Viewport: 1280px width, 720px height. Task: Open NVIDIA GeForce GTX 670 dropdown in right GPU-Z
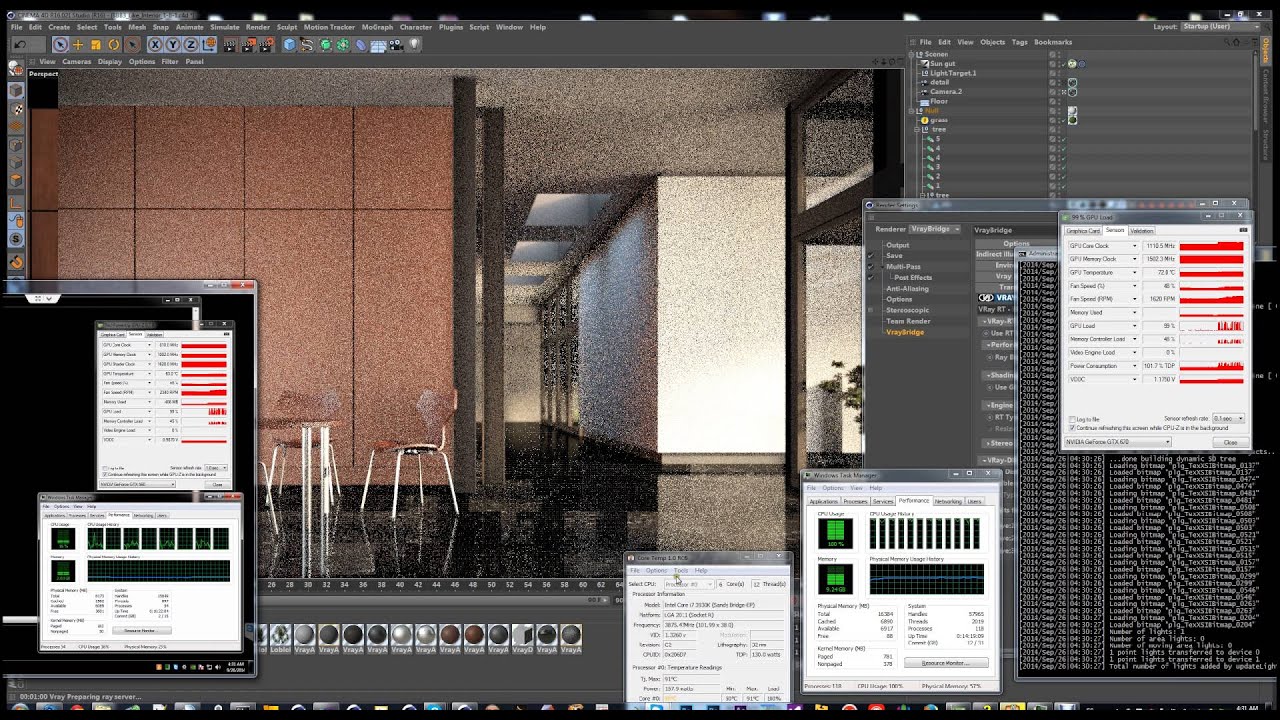(1118, 442)
